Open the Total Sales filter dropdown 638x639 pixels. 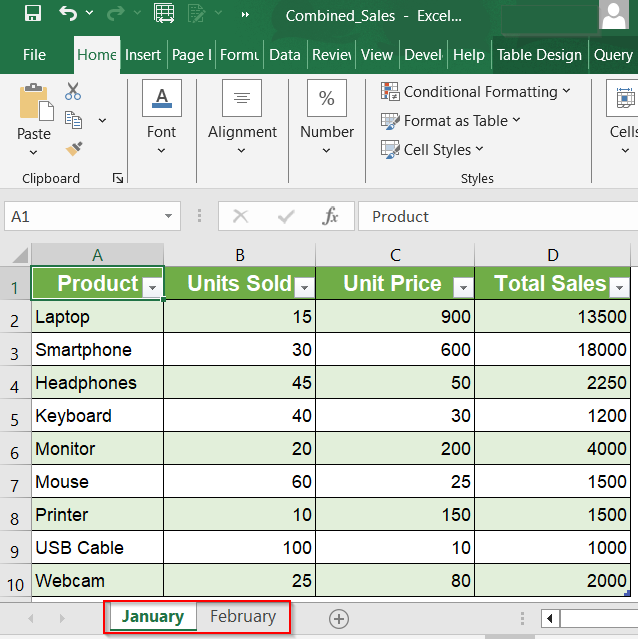tap(619, 287)
